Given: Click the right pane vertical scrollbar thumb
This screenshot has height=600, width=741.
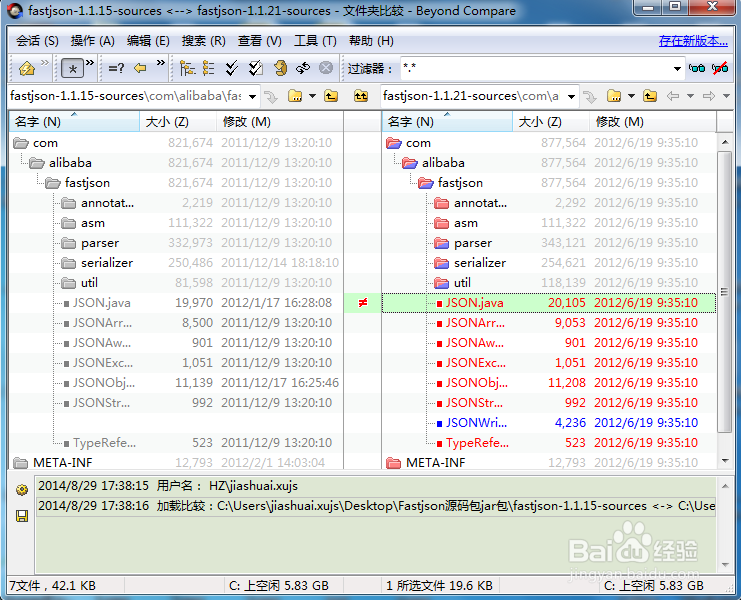Looking at the screenshot, I should tap(724, 292).
